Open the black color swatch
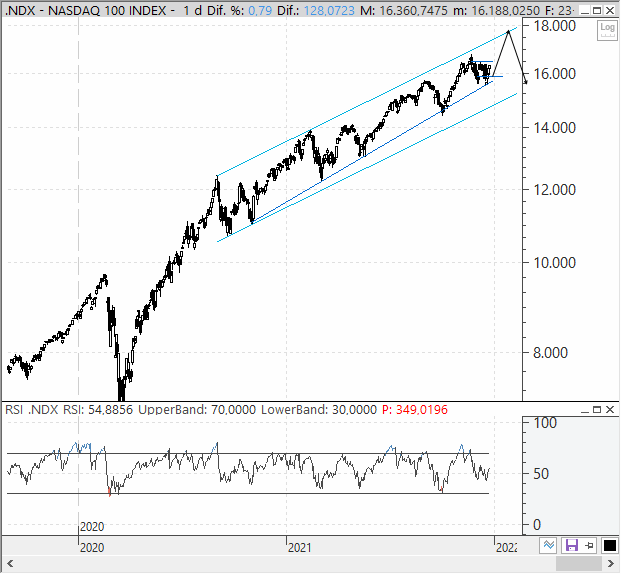 (610, 545)
